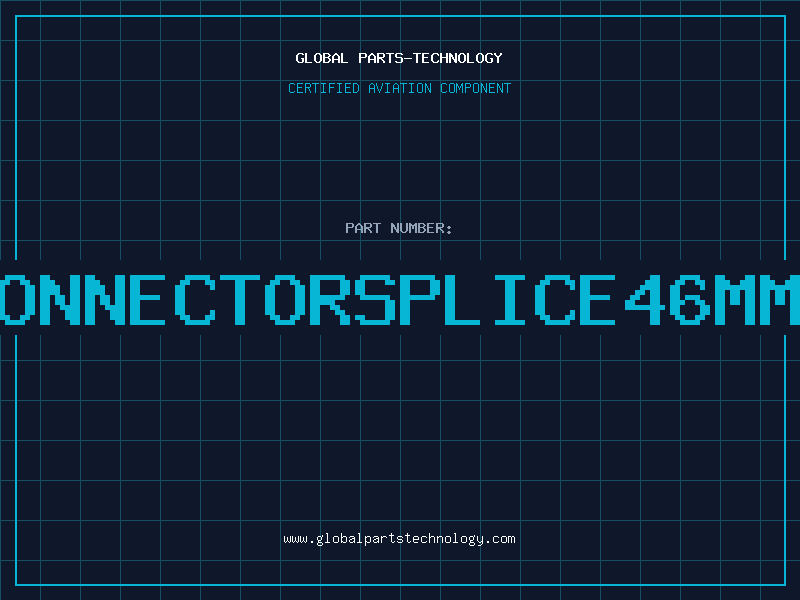Click the large CONNECTORSPLICE46MM part number text
Image resolution: width=800 pixels, height=600 pixels.
click(400, 299)
